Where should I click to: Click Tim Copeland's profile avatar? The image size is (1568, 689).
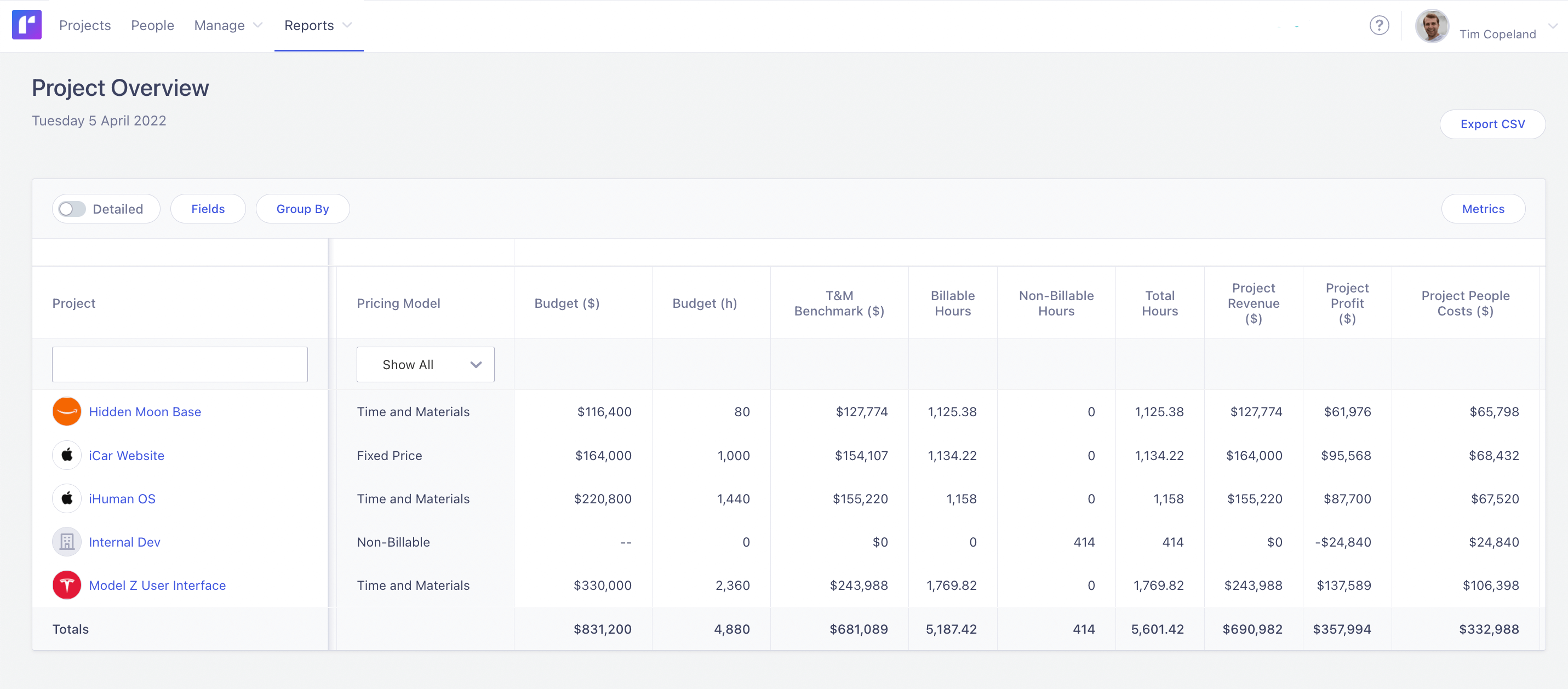1432,26
